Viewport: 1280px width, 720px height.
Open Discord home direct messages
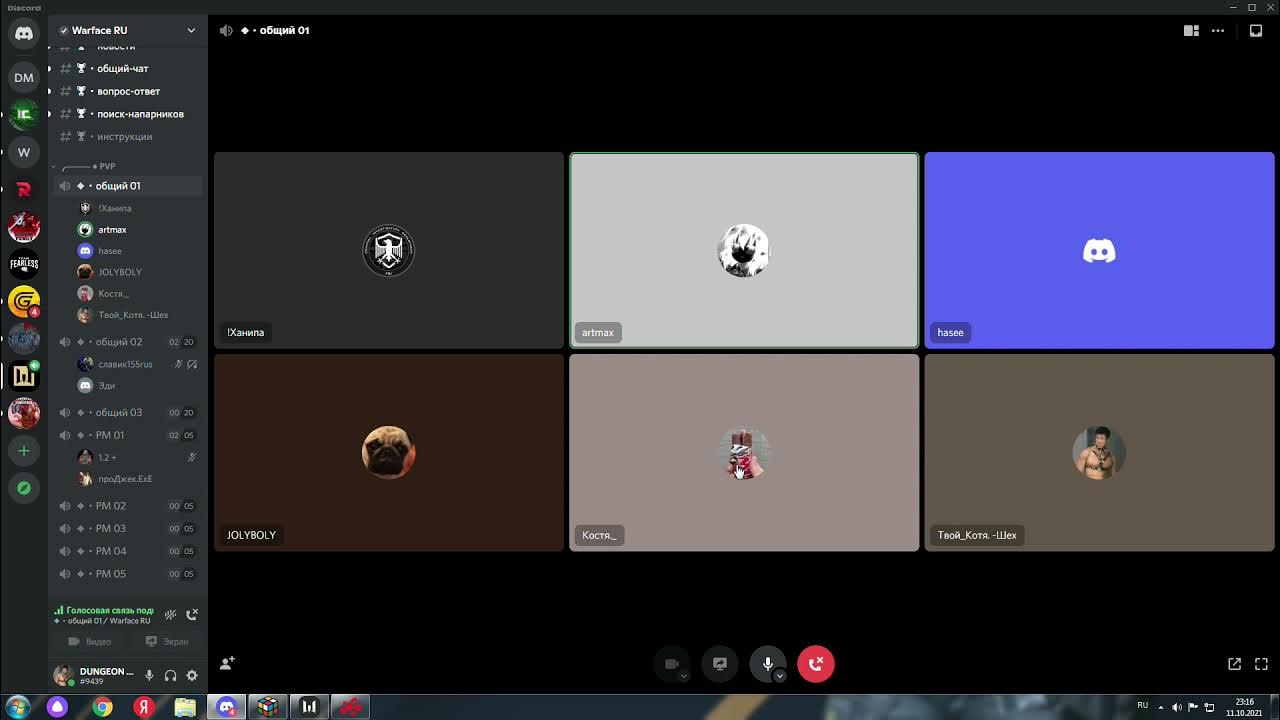pyautogui.click(x=24, y=33)
